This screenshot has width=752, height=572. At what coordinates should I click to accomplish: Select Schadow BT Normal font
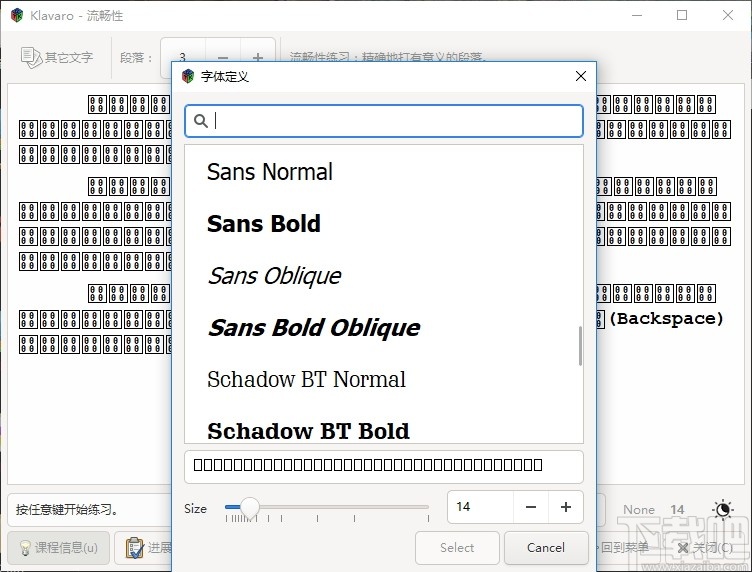tap(306, 380)
